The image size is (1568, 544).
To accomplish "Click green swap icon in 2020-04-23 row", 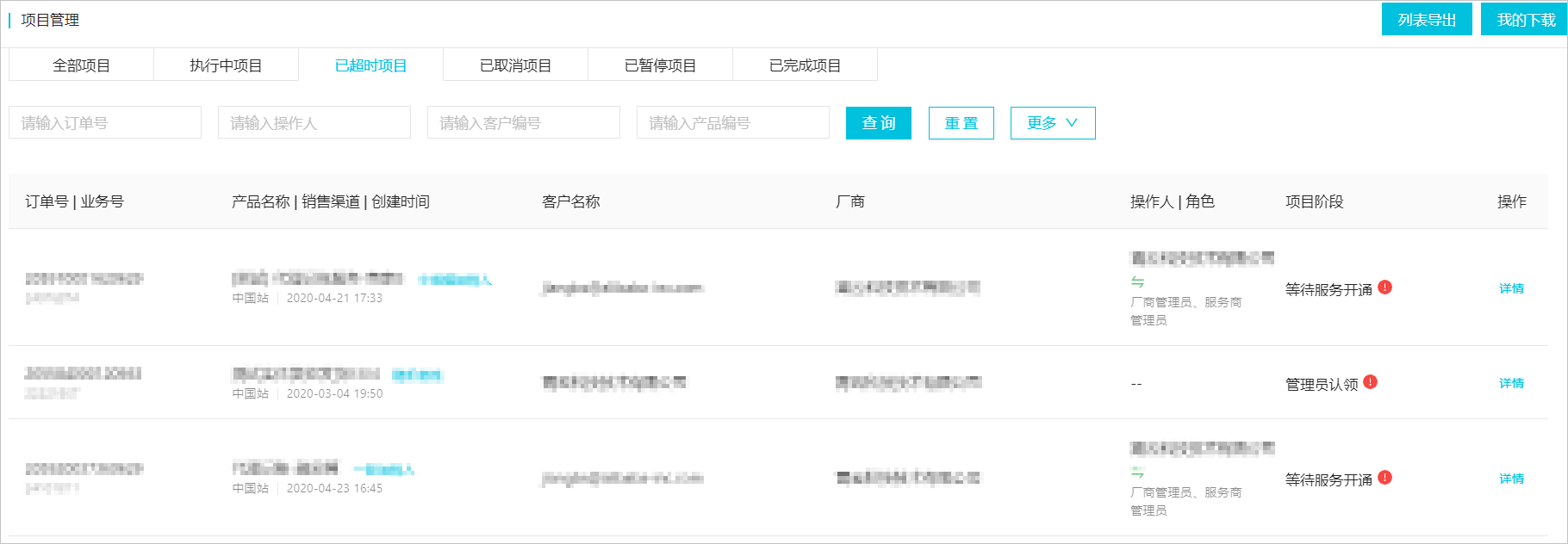I will pos(1137,472).
